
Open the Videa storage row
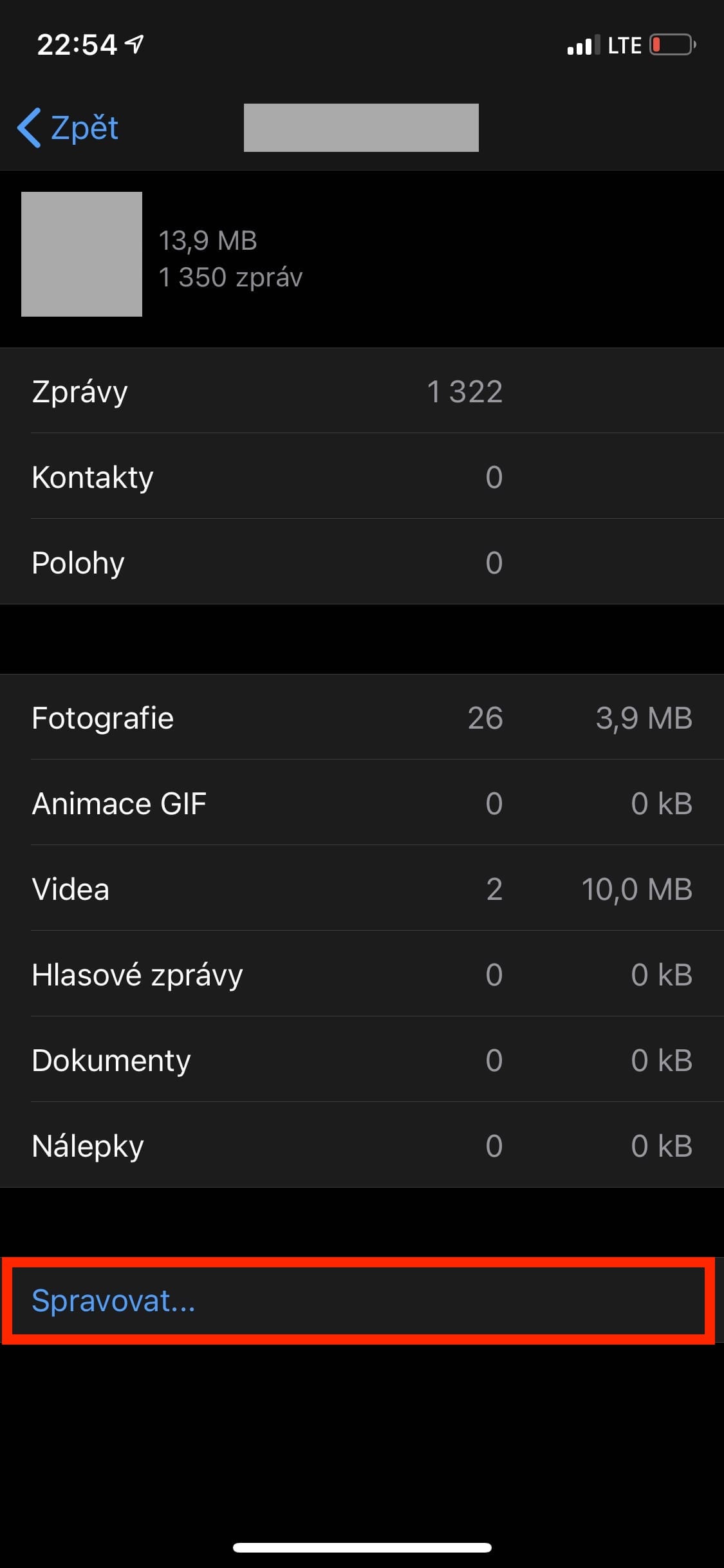coord(362,889)
